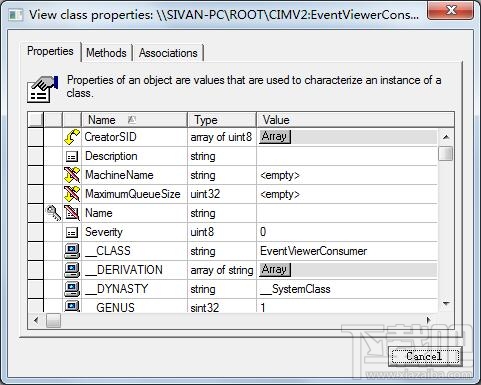The height and width of the screenshot is (385, 481).
Task: Select the Description row header cell
Action: click(x=35, y=156)
